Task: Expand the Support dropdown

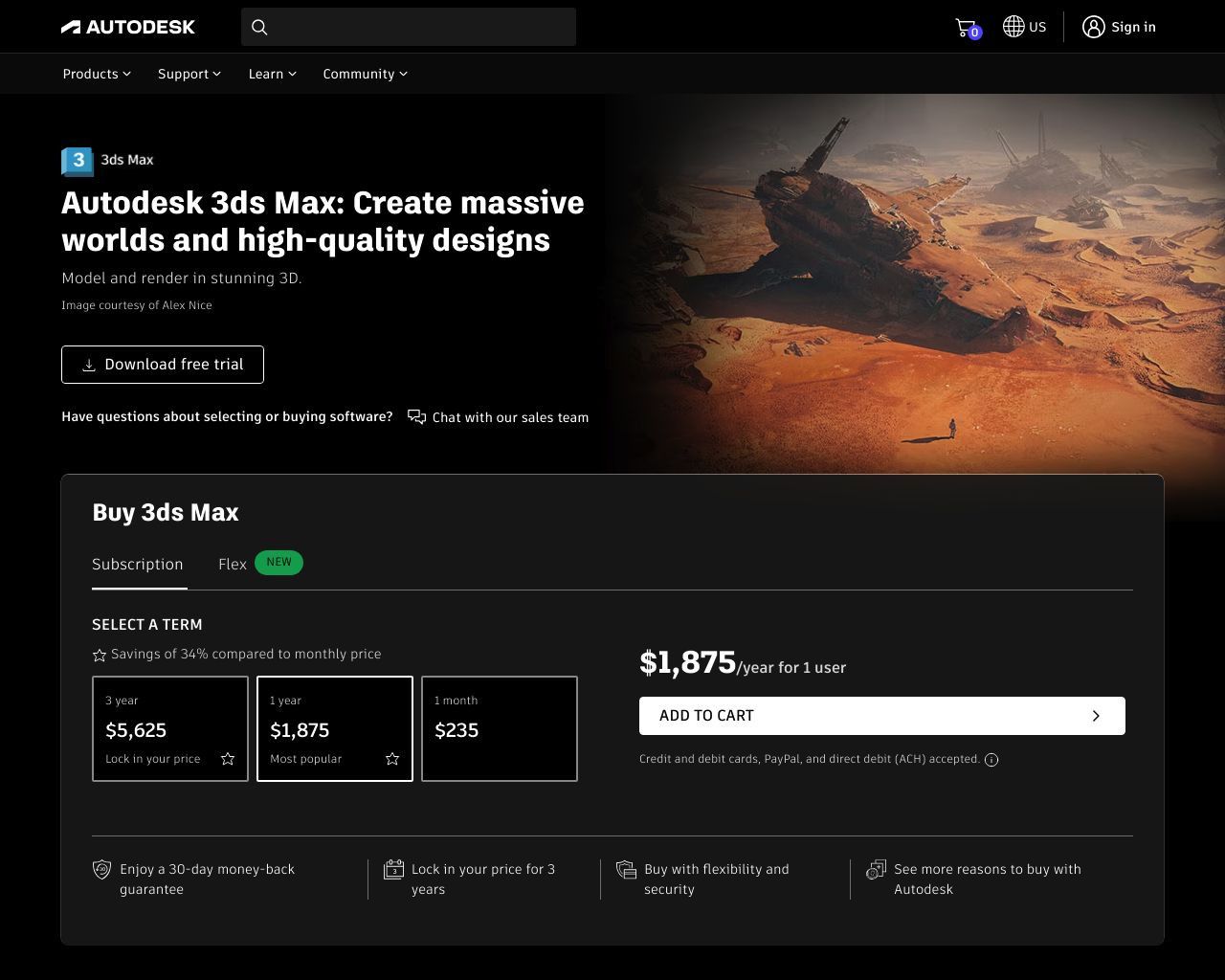Action: pyautogui.click(x=189, y=74)
